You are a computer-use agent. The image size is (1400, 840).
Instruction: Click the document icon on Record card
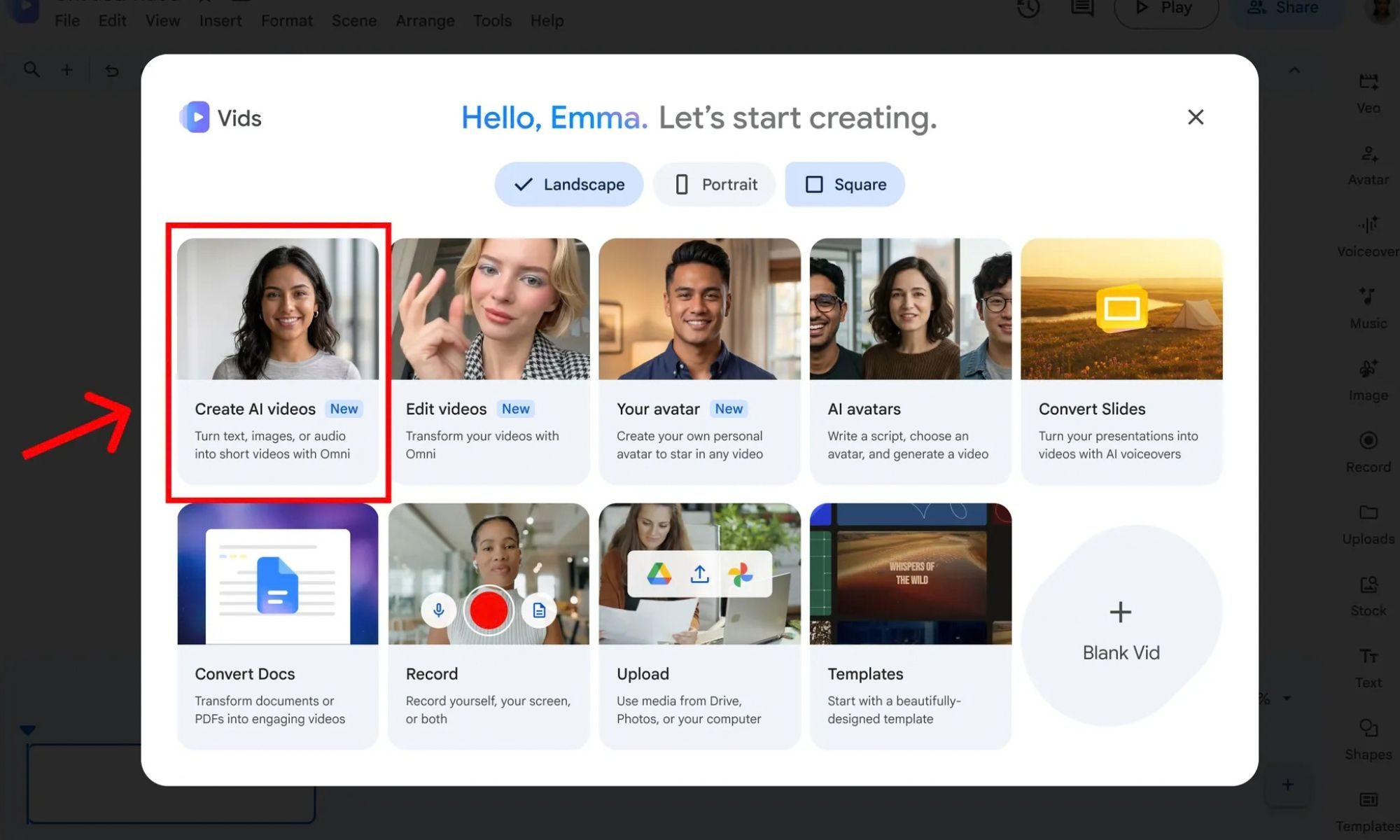point(539,610)
